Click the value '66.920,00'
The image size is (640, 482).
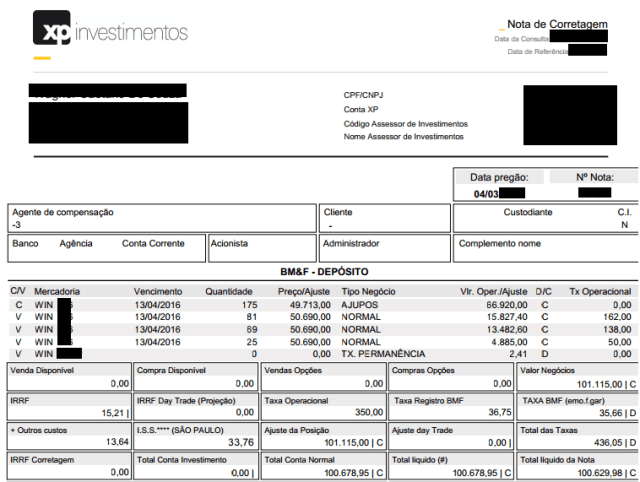tap(507, 305)
